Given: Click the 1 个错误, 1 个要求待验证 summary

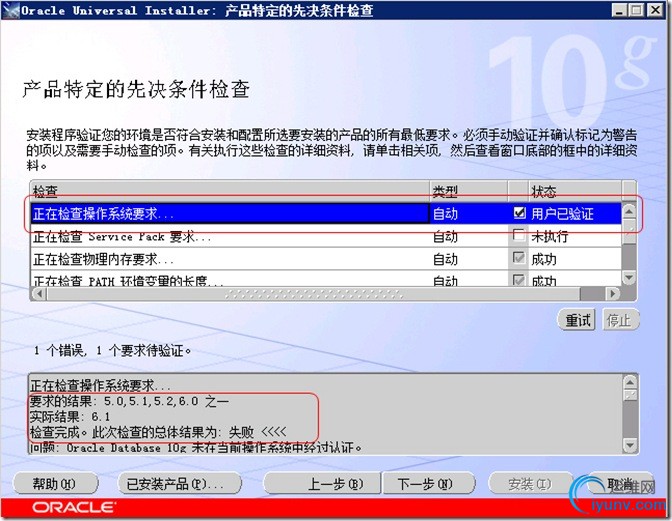Looking at the screenshot, I should click(112, 350).
